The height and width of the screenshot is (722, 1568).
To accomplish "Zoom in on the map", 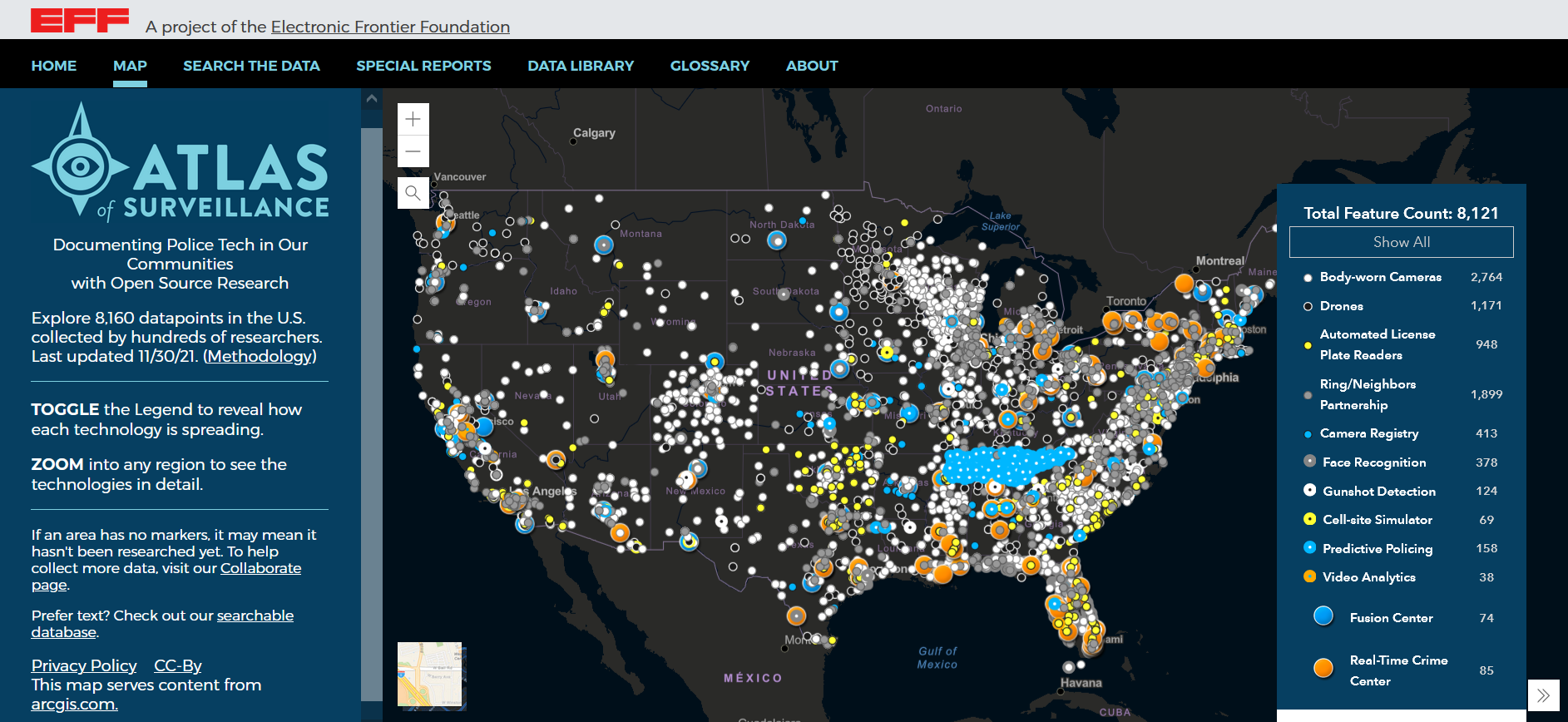I will coord(413,119).
